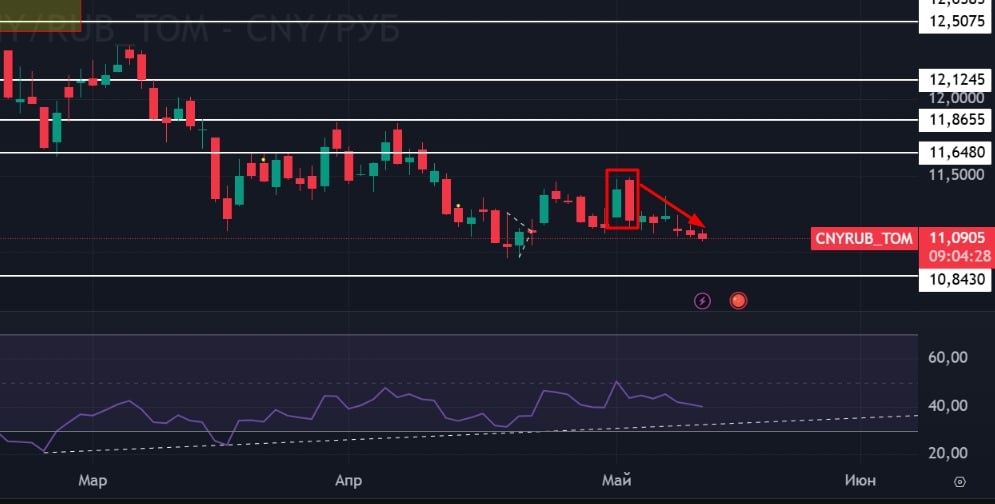The width and height of the screenshot is (995, 504).
Task: Click the Апр month label on time axis
Action: click(348, 481)
